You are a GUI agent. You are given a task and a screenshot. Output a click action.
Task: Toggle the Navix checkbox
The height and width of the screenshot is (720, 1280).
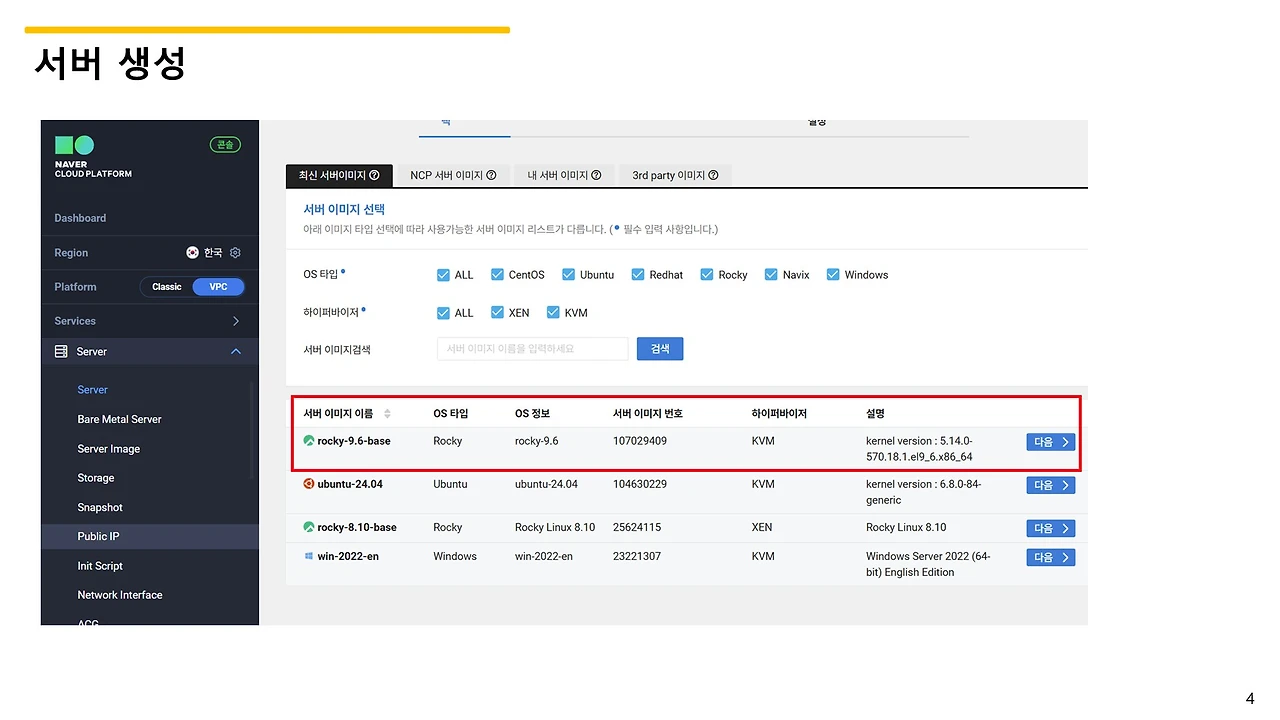[x=771, y=275]
